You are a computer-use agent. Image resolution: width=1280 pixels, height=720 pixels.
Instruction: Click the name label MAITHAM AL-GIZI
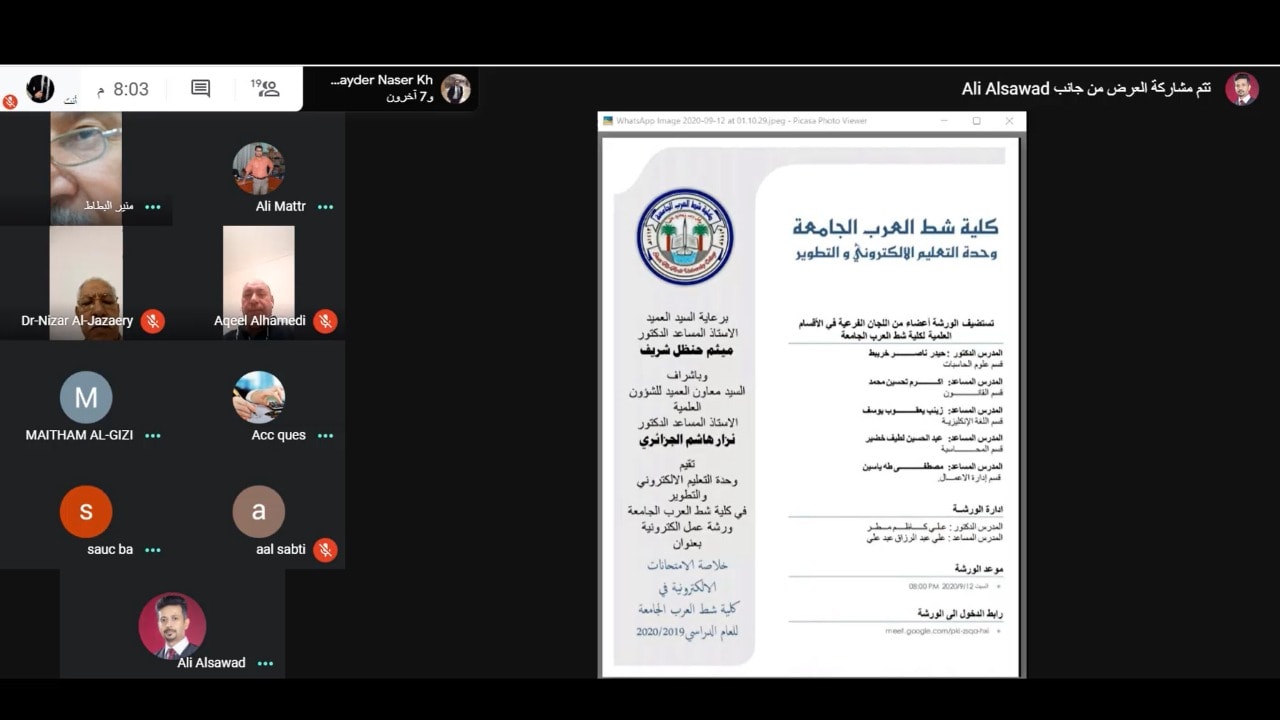pos(79,435)
